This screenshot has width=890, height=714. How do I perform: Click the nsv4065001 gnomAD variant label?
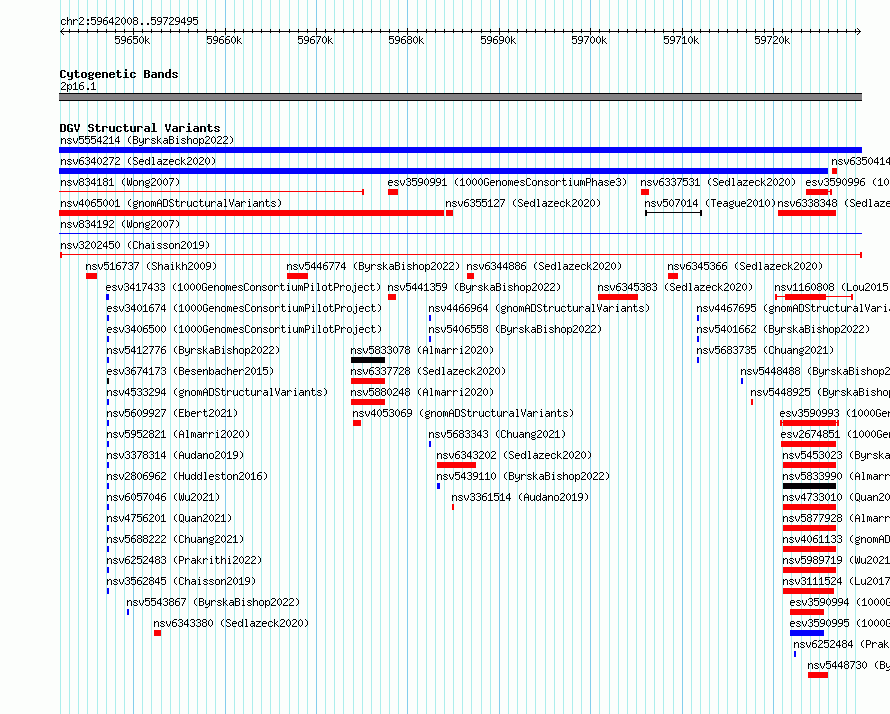(171, 203)
